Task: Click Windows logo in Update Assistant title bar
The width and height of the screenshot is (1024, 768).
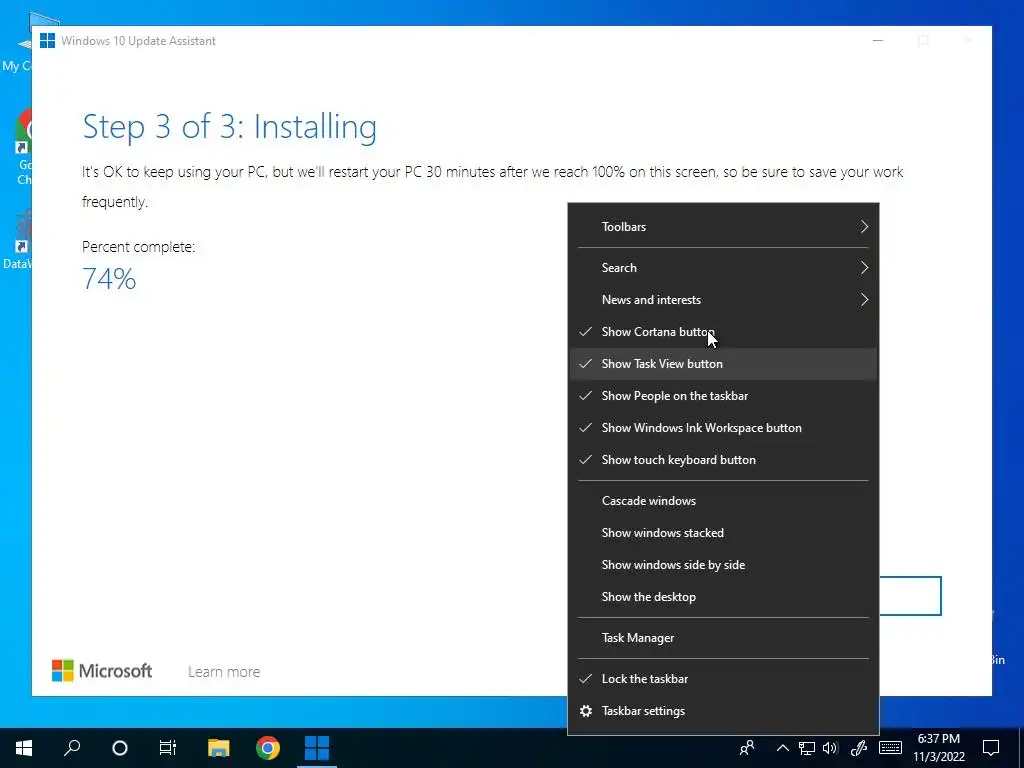Action: tap(47, 40)
